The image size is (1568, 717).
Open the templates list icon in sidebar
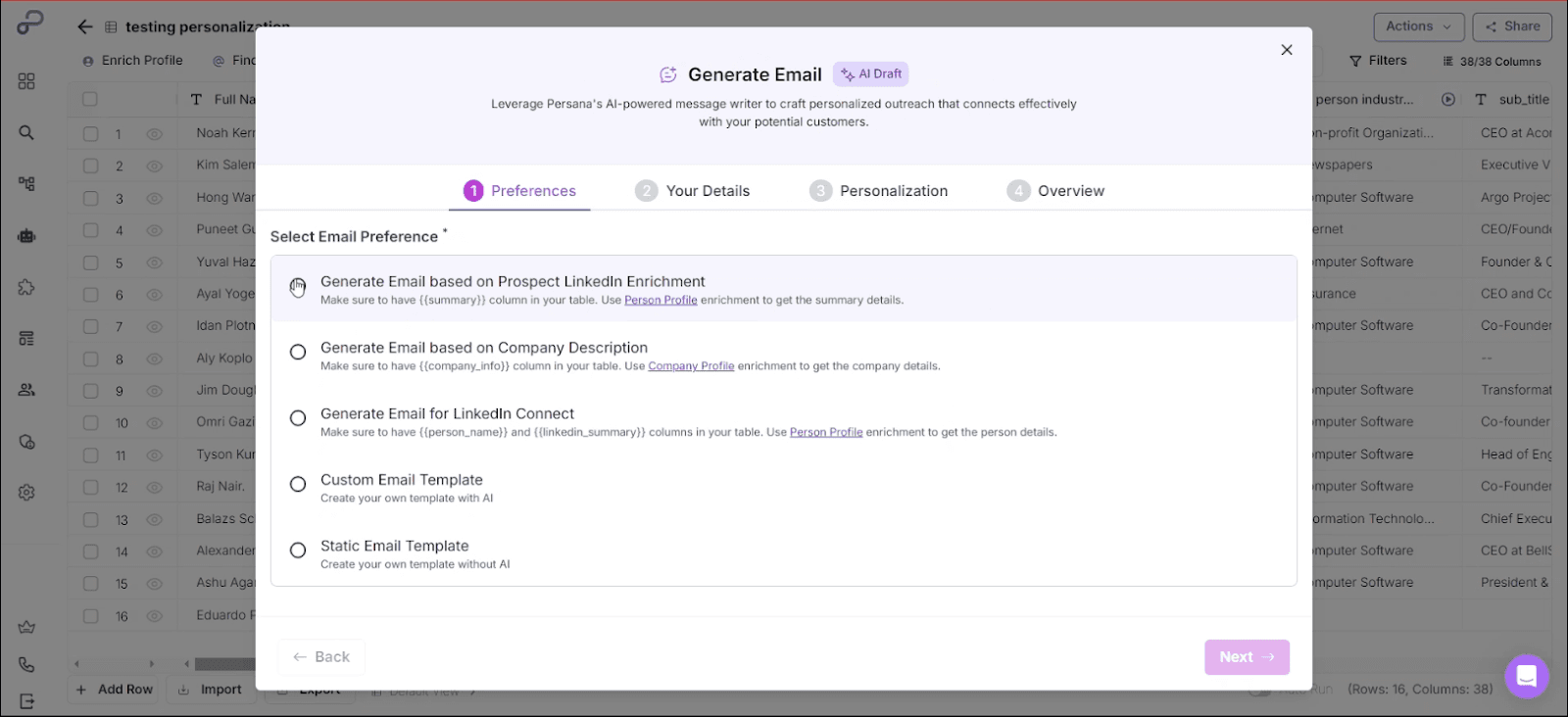point(26,338)
